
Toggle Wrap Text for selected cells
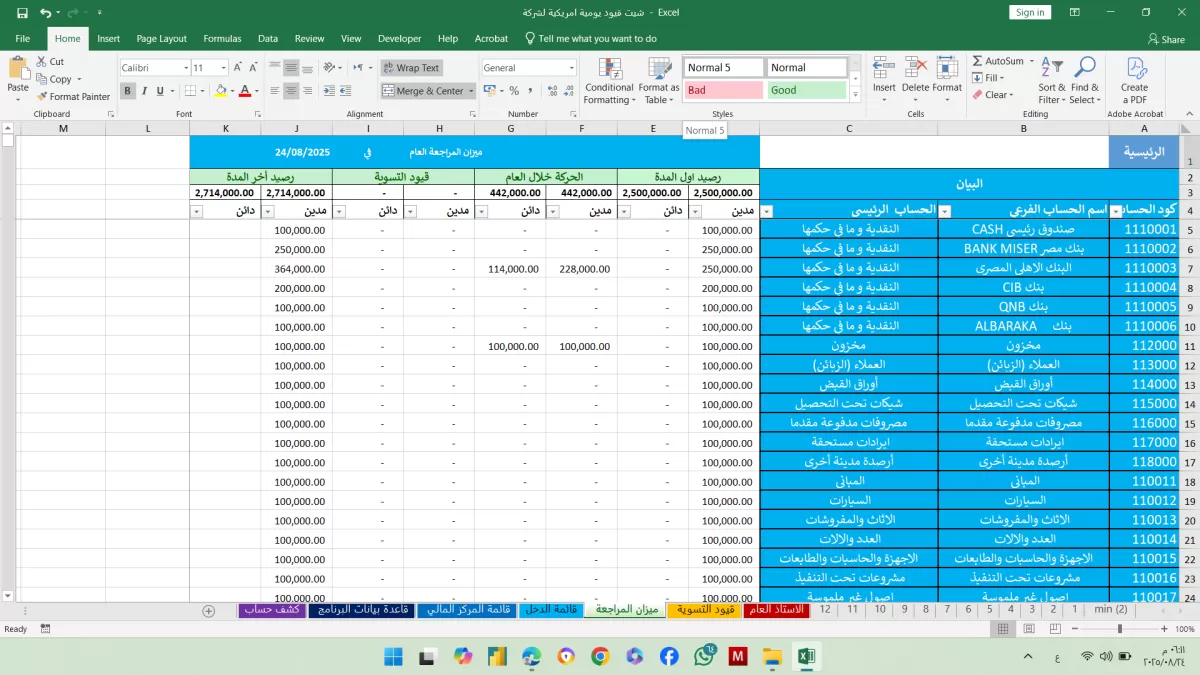(x=410, y=68)
